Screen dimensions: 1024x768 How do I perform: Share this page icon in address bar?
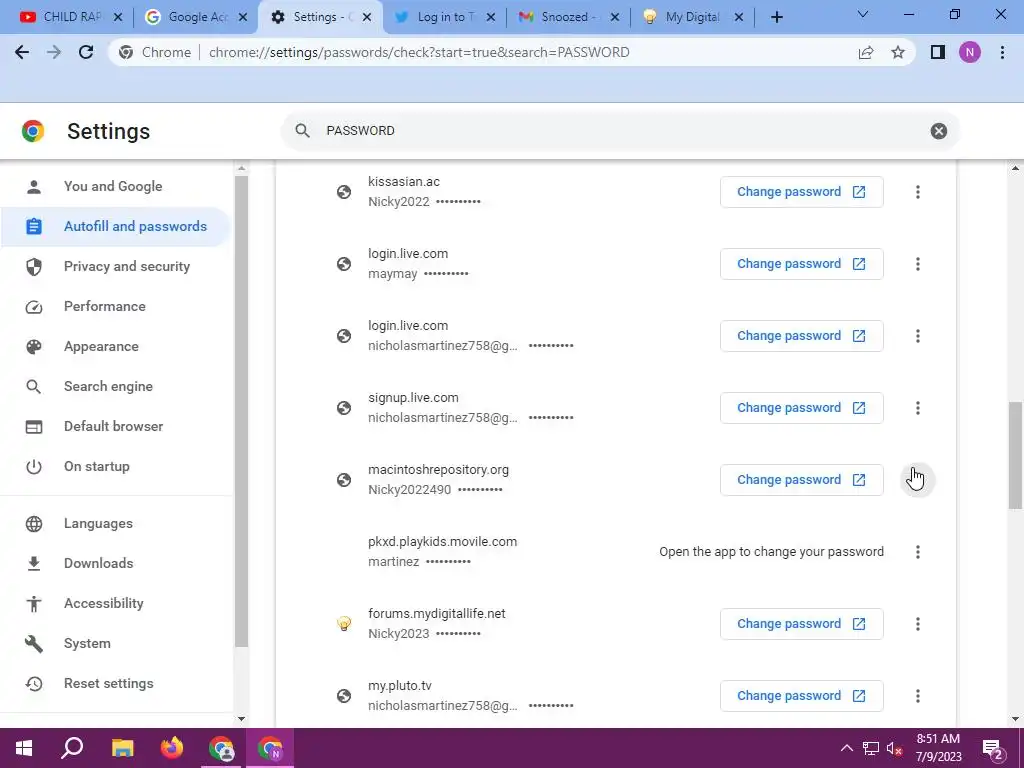866,52
